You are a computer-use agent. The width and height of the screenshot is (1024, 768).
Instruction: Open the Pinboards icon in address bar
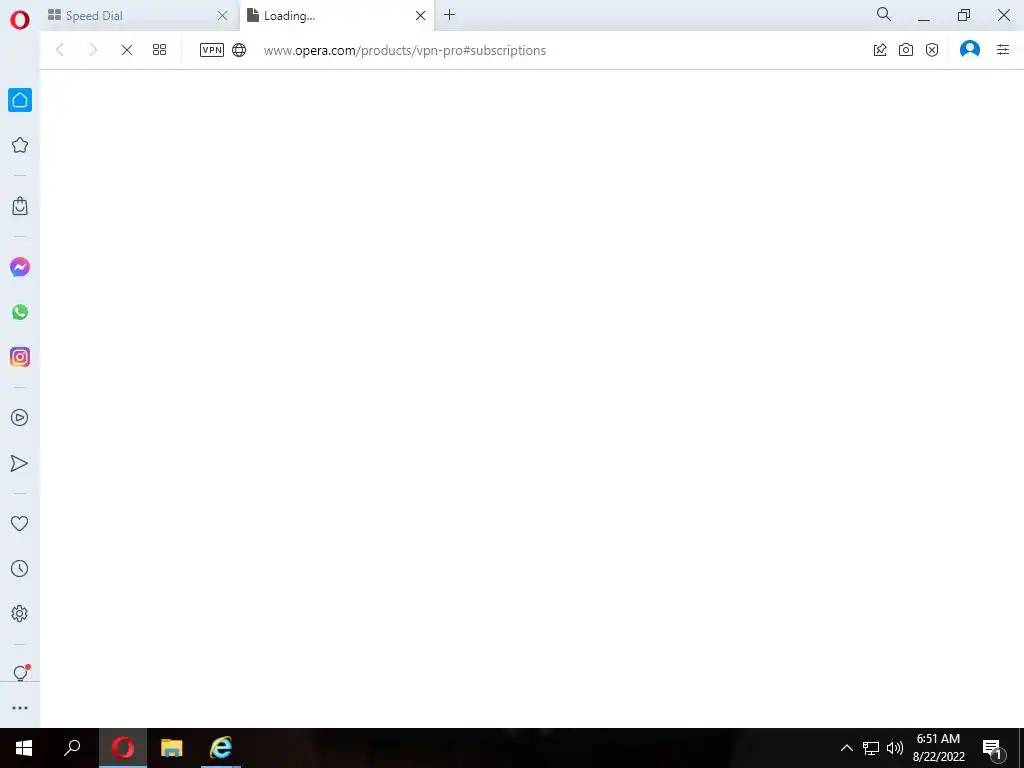coord(880,50)
